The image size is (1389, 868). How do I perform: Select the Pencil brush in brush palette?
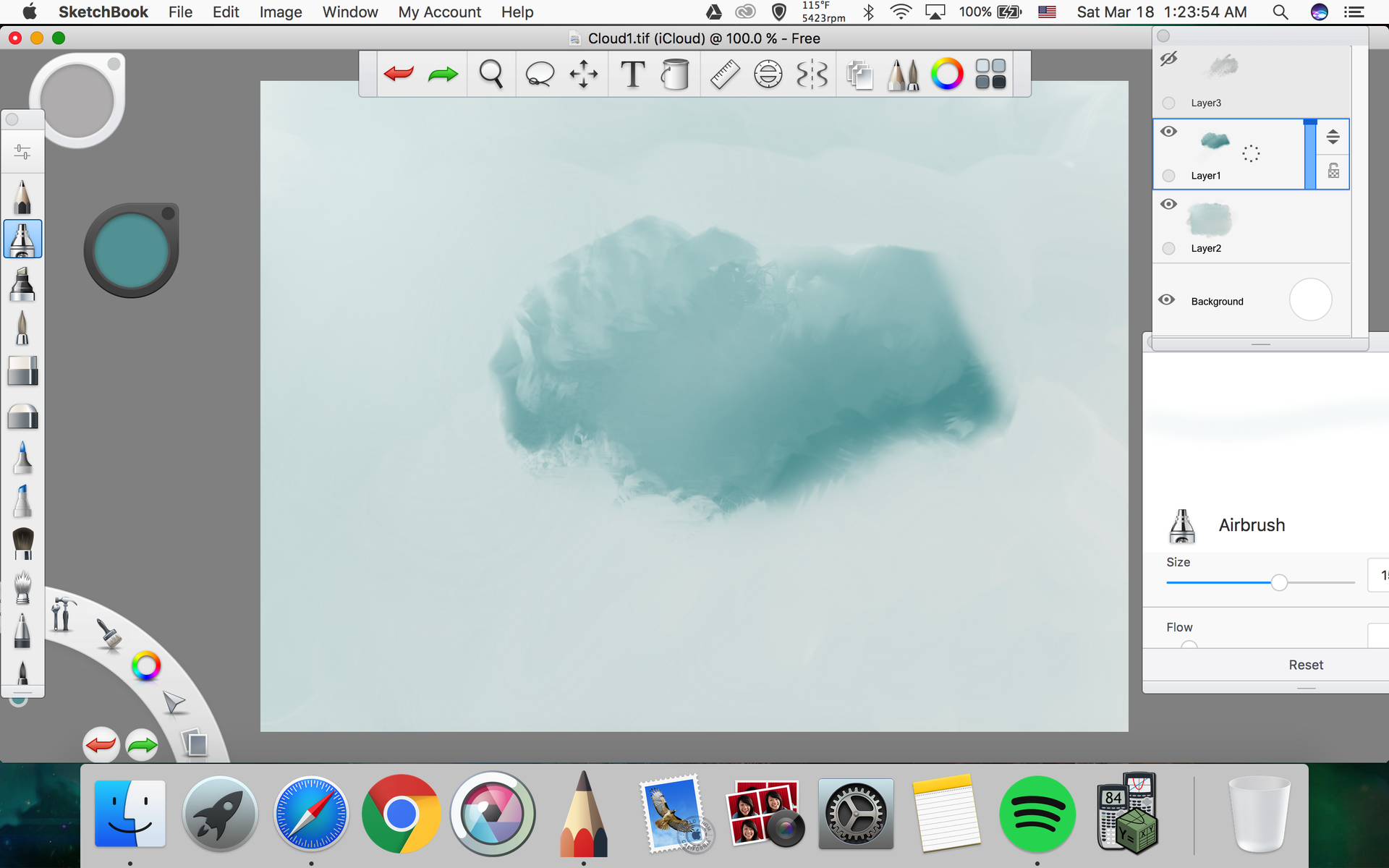point(22,196)
